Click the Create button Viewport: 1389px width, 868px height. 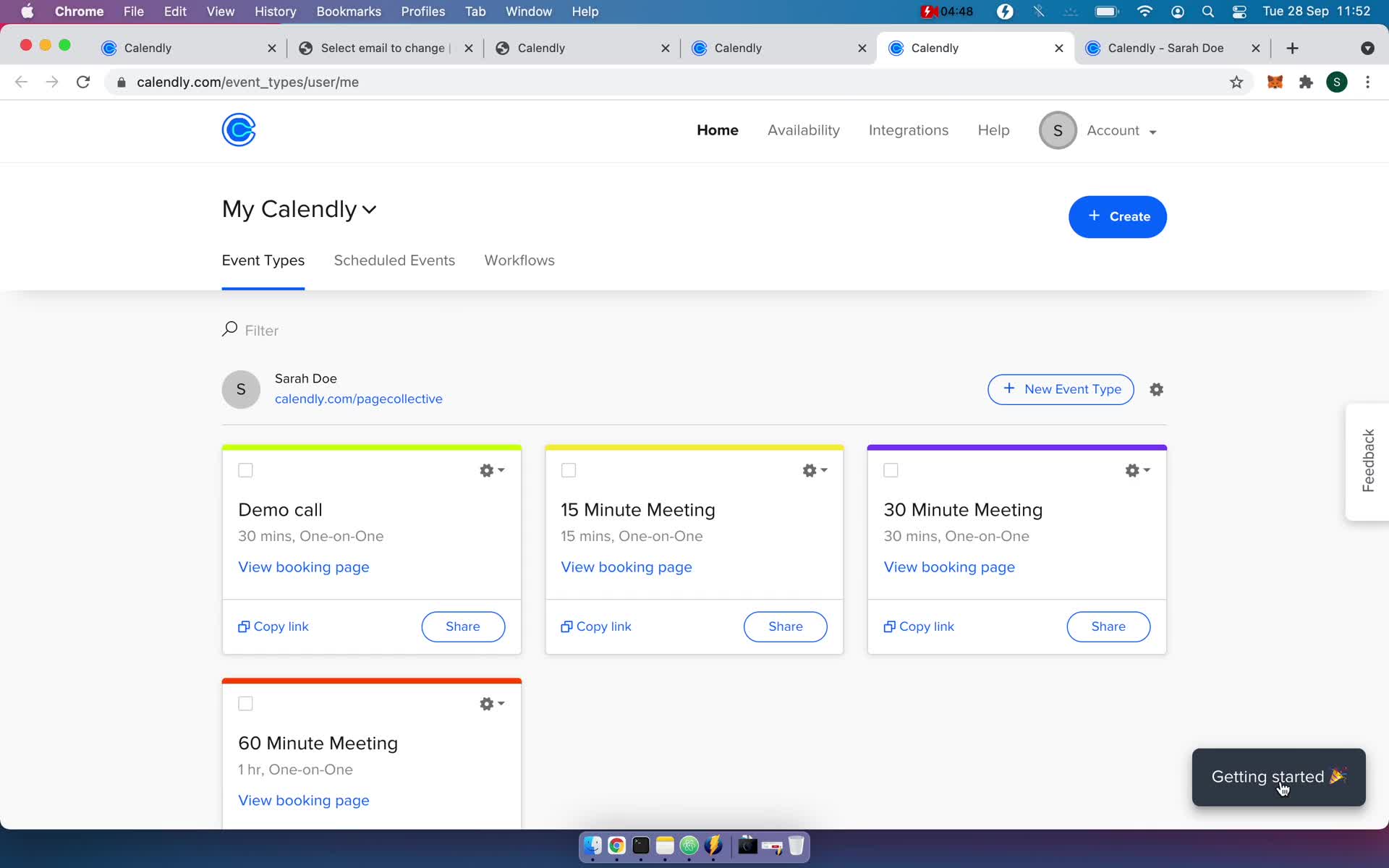(1118, 216)
